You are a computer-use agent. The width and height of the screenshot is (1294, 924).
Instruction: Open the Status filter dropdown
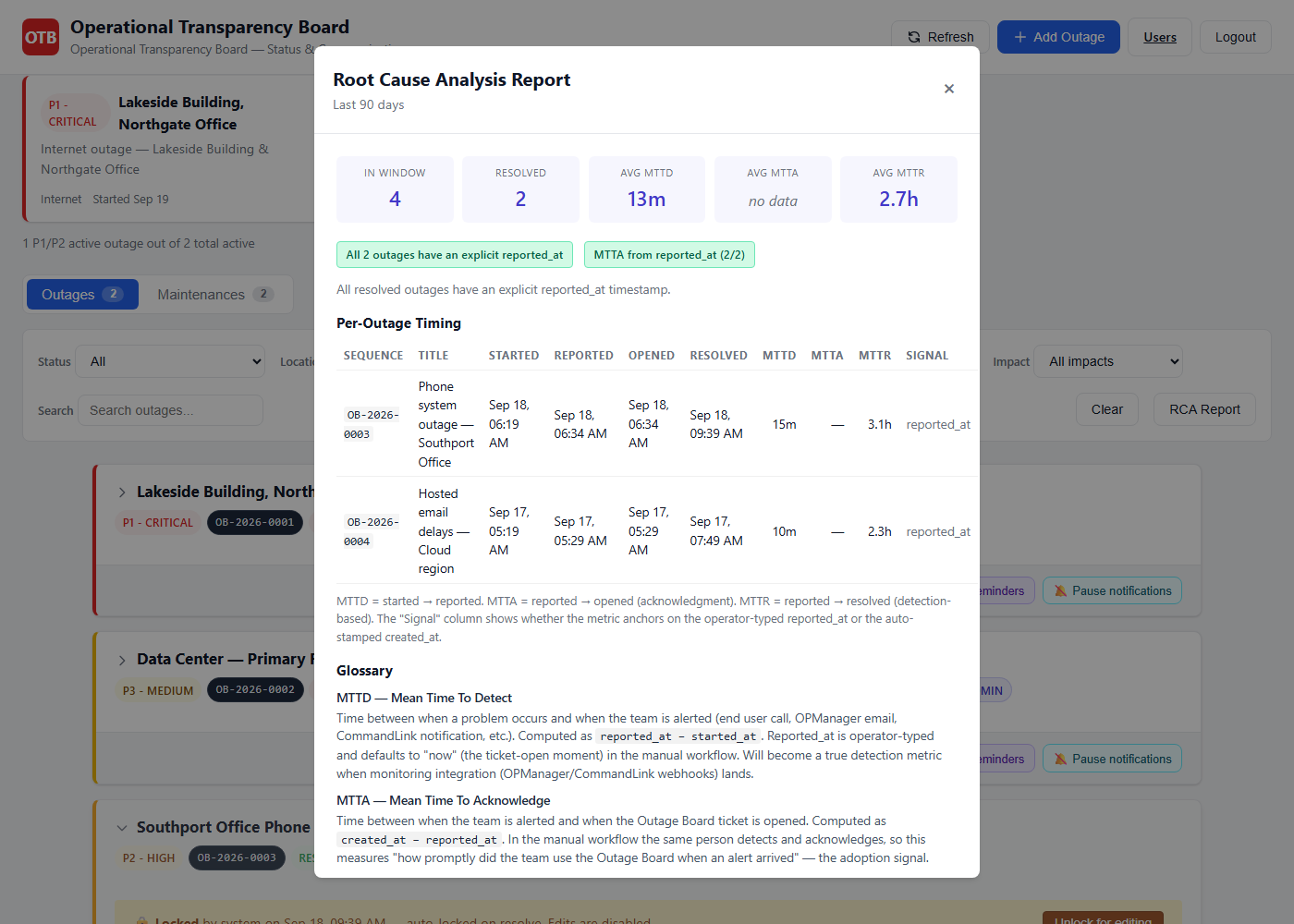tap(171, 361)
